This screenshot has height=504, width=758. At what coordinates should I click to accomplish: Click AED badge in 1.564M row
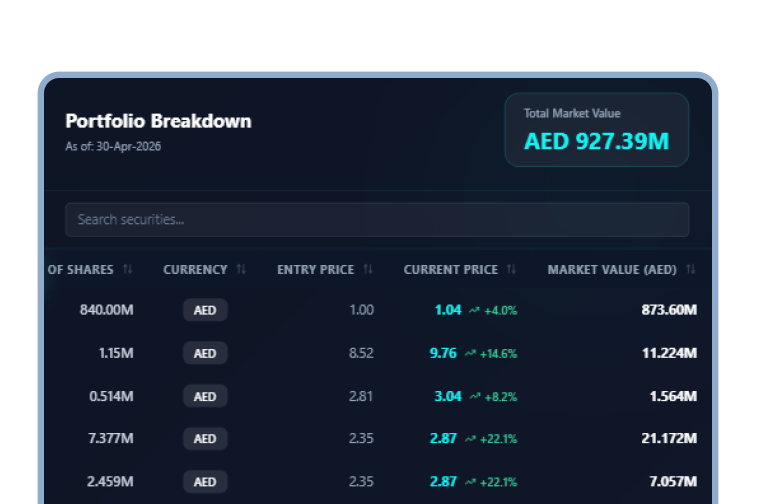pos(205,396)
